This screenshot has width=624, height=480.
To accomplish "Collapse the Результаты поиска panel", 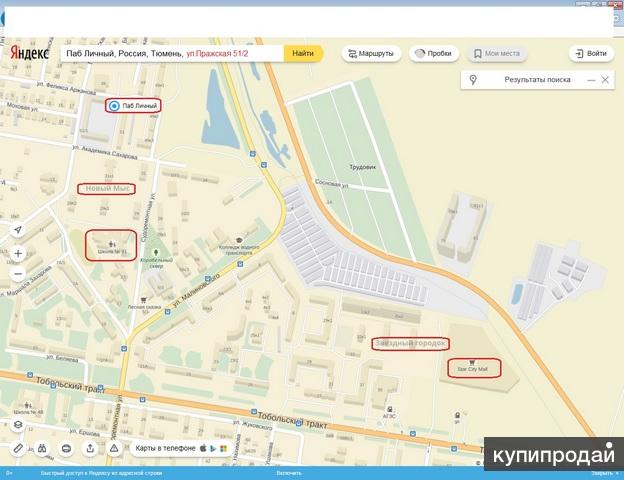I will (591, 79).
